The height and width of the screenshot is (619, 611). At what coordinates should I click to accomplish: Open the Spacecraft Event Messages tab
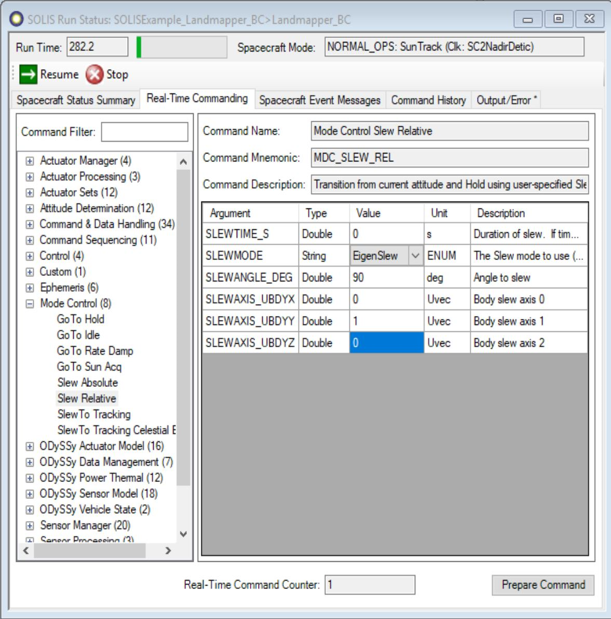tap(320, 100)
